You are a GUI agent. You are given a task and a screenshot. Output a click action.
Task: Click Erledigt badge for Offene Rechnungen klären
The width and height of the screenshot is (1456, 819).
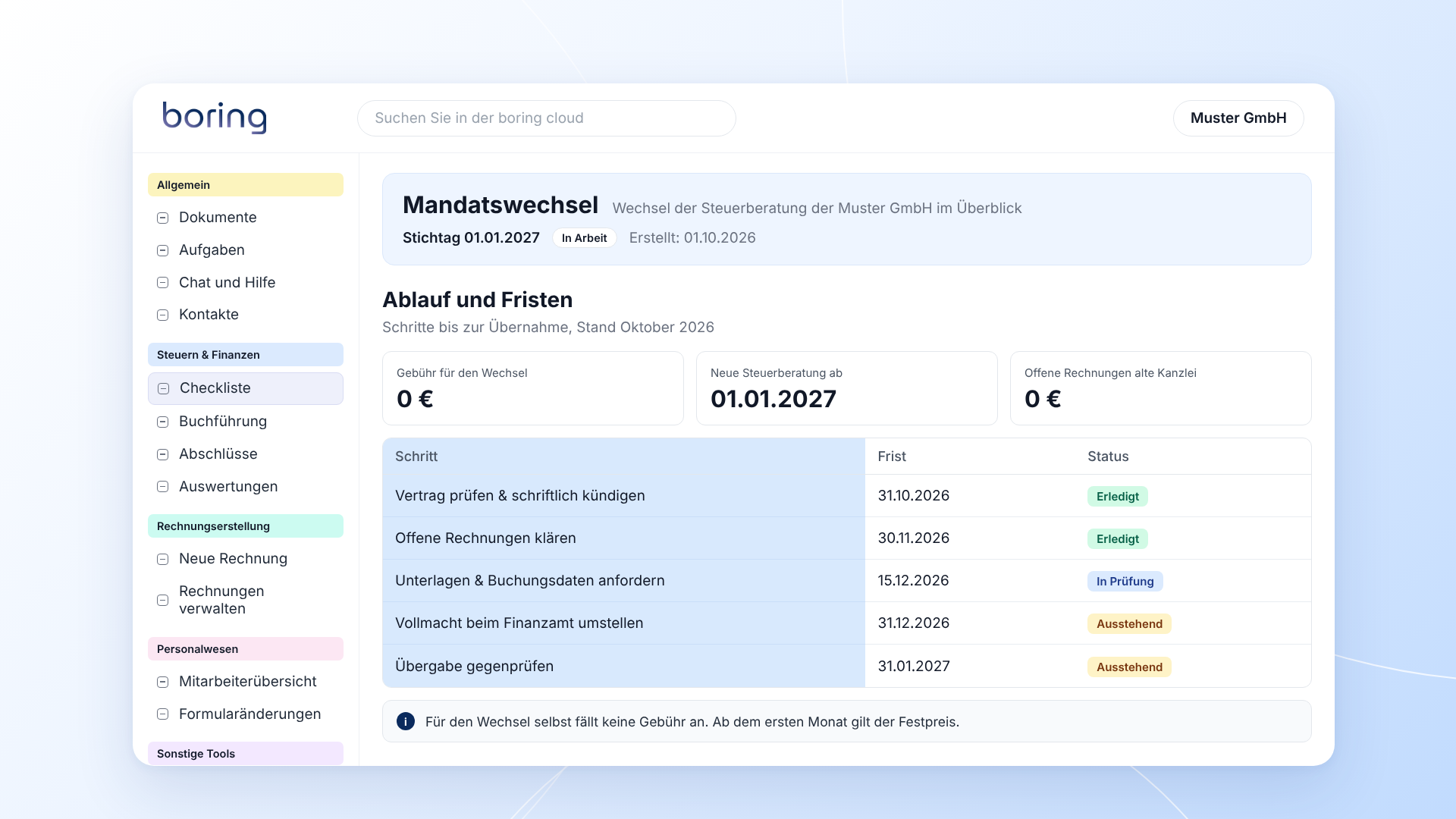1118,539
